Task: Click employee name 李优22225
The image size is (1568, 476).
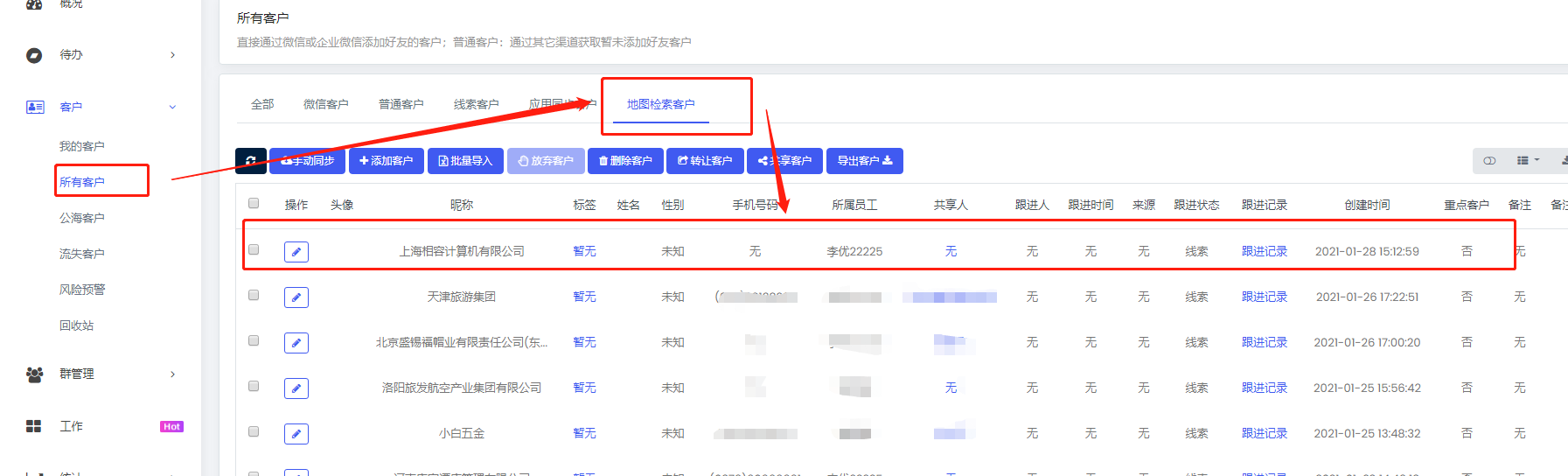Action: (854, 251)
